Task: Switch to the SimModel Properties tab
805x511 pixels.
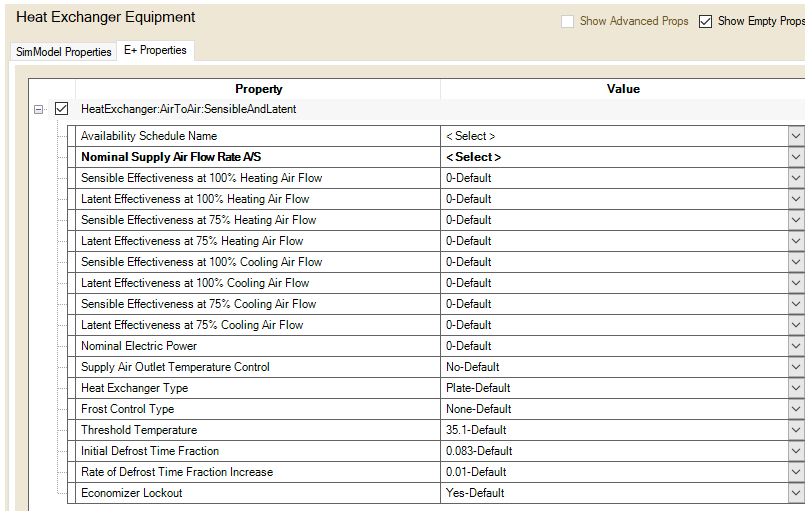Action: 64,52
